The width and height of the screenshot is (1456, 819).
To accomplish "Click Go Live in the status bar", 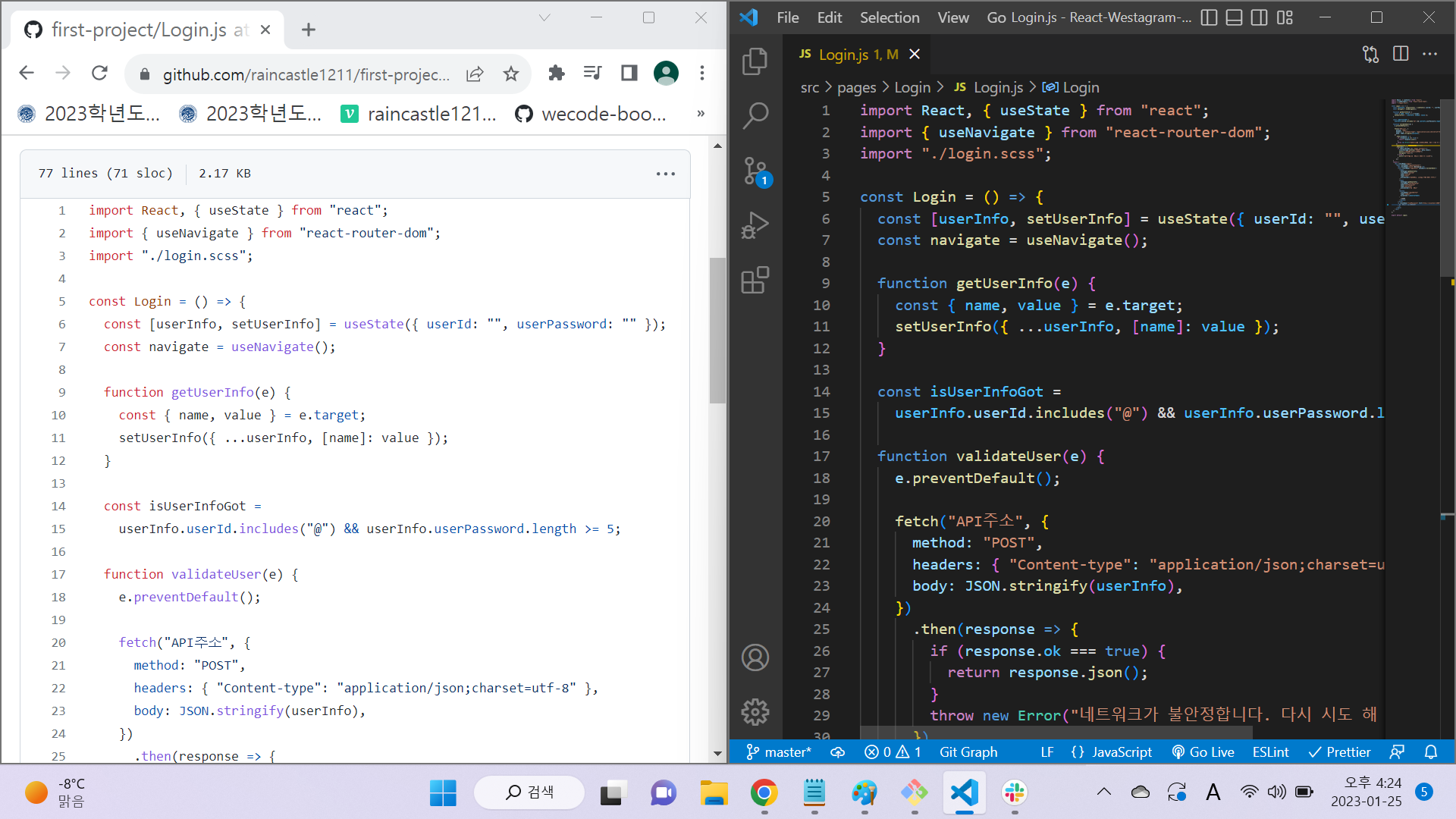I will tap(1203, 752).
